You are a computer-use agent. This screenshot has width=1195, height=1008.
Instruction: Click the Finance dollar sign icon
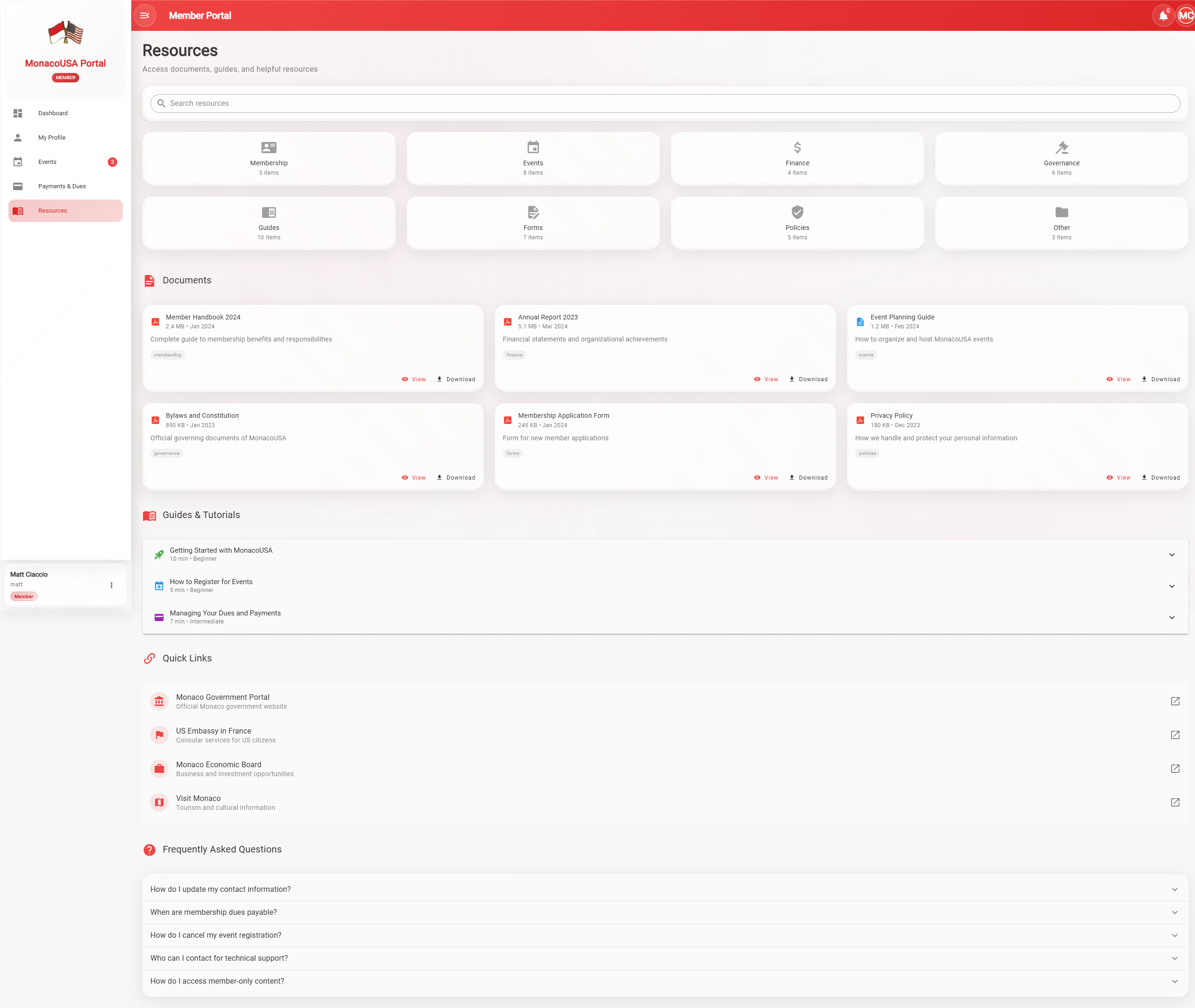(x=797, y=148)
